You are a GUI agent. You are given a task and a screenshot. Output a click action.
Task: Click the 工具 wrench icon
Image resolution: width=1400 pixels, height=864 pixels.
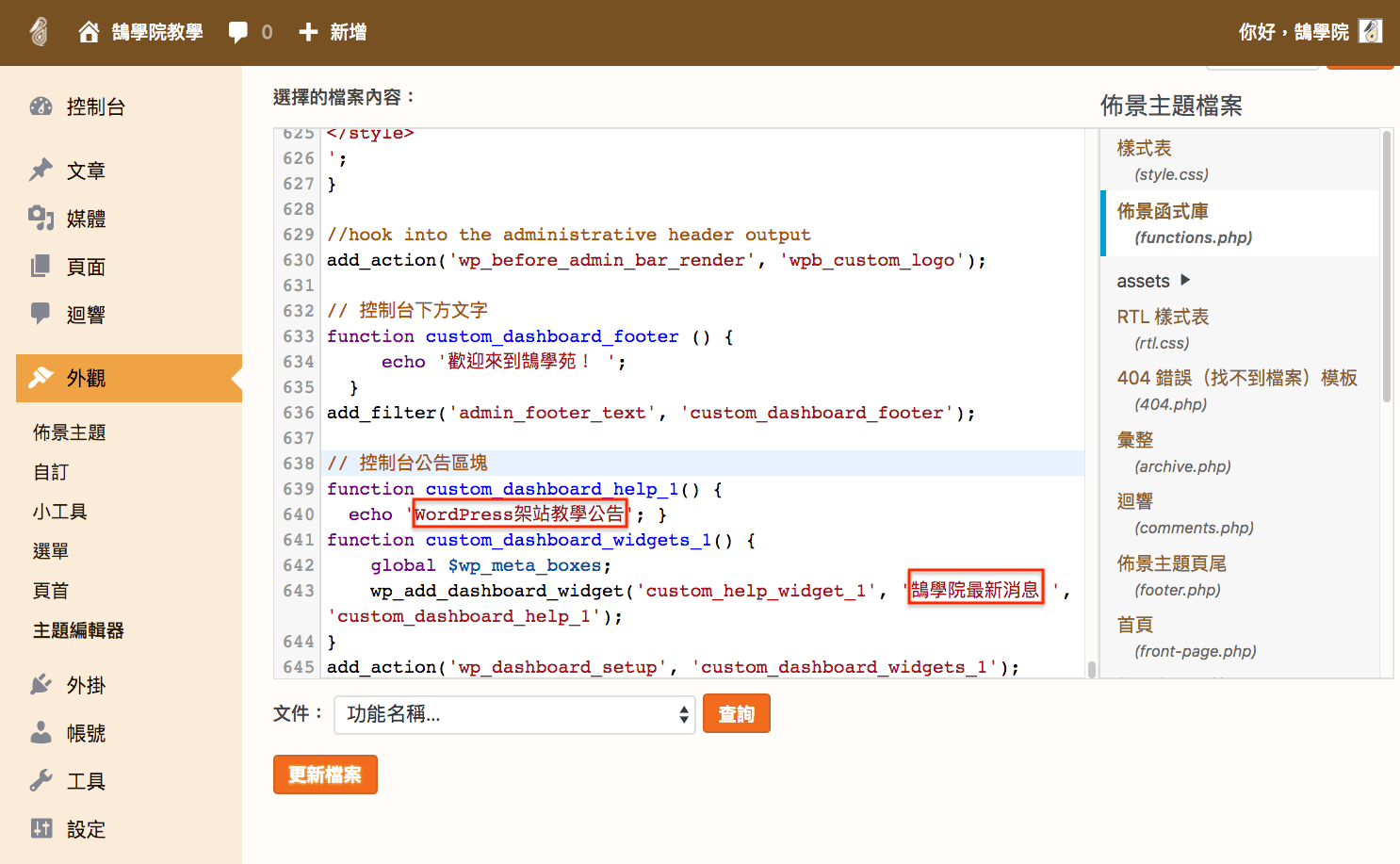pyautogui.click(x=41, y=780)
